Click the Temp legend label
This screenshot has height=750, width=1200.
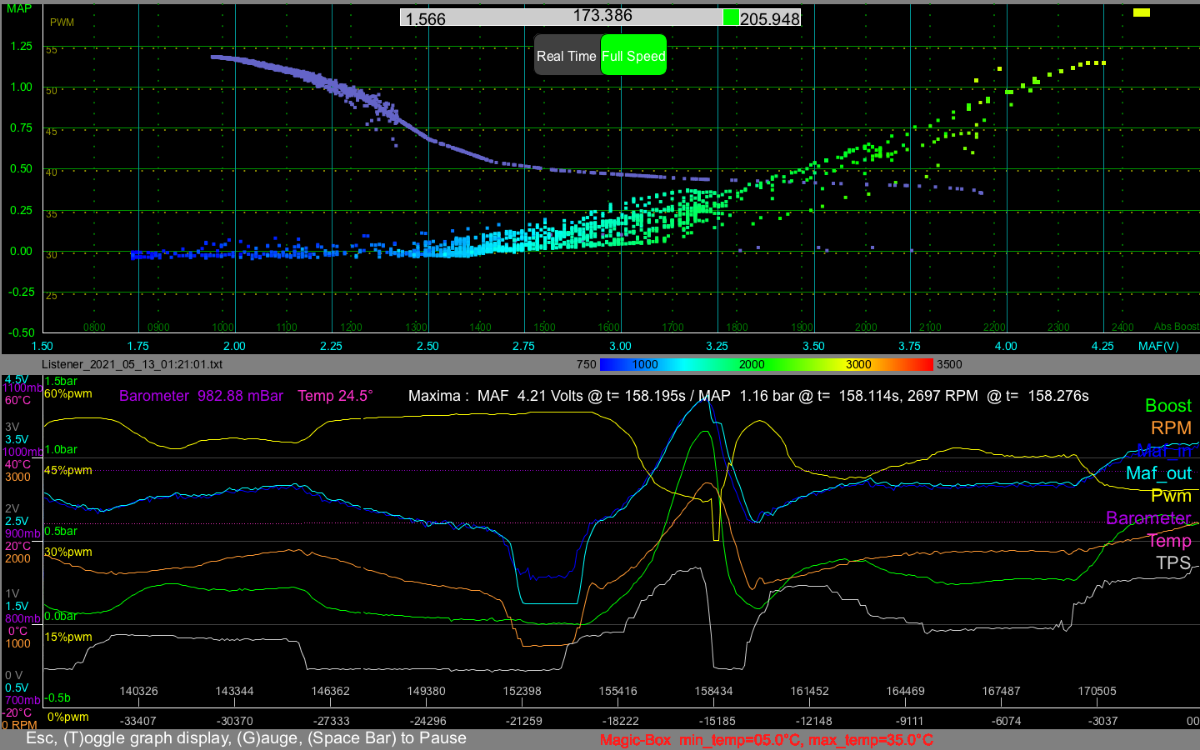tap(1168, 540)
